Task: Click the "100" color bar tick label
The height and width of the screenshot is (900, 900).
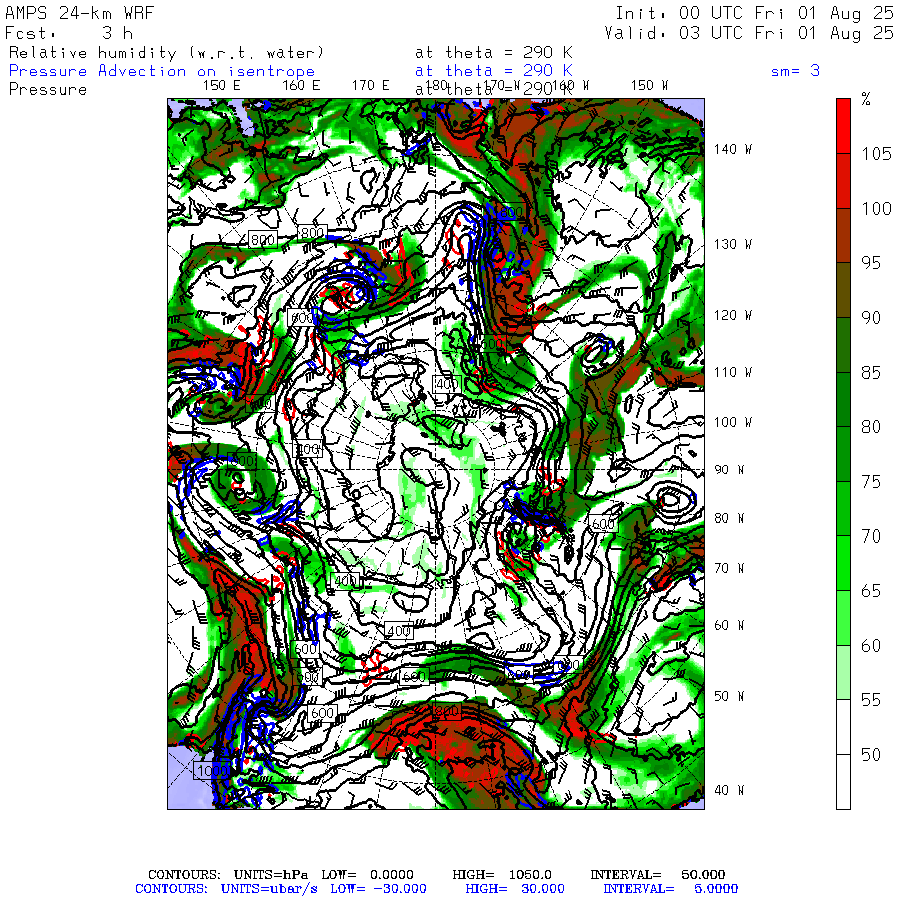Action: (876, 208)
